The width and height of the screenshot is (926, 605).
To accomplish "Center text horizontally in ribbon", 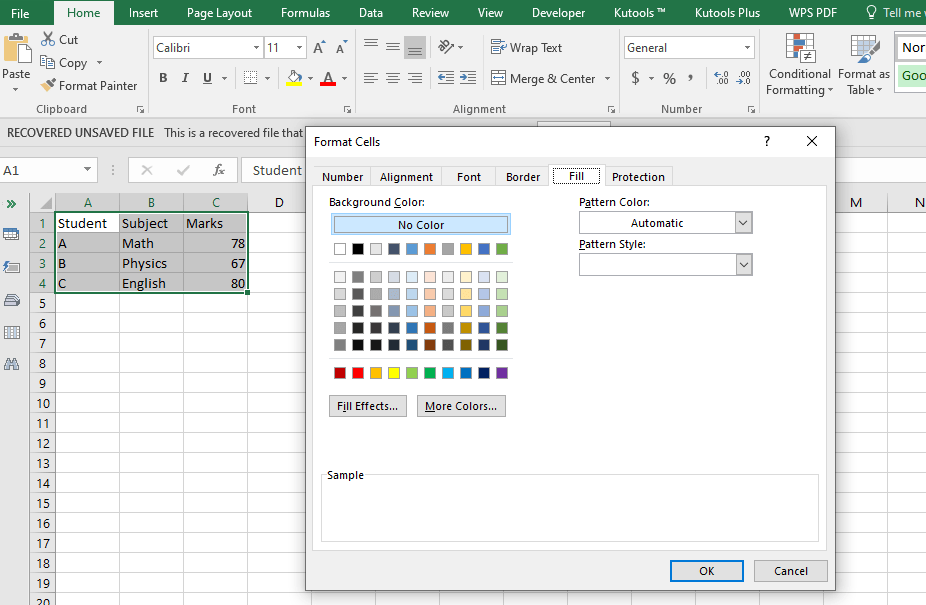I will (x=393, y=78).
